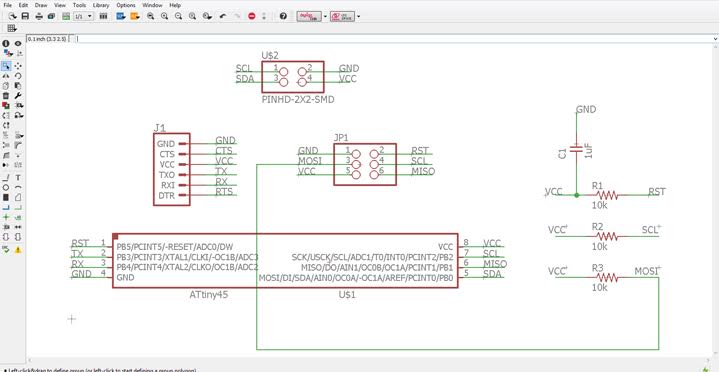Open the Edit menu
Screen dimensions: 719x372
coord(23,5)
